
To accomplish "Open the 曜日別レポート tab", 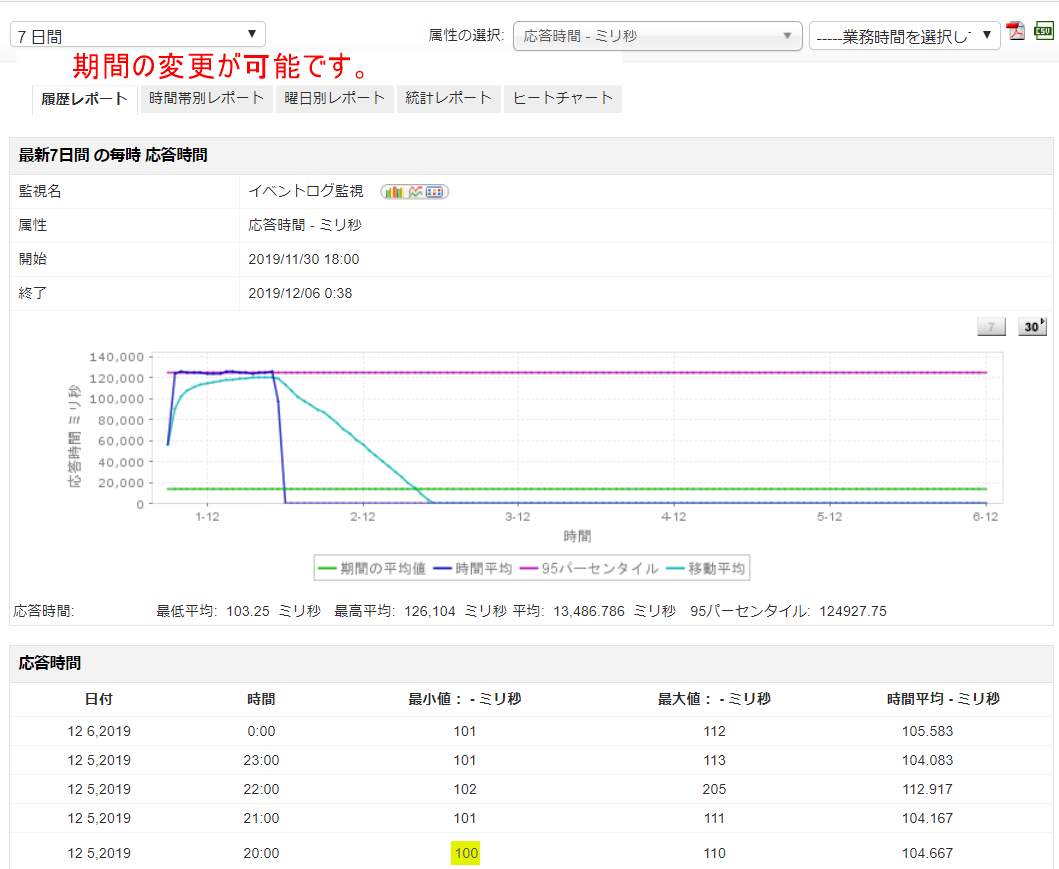I will click(334, 98).
